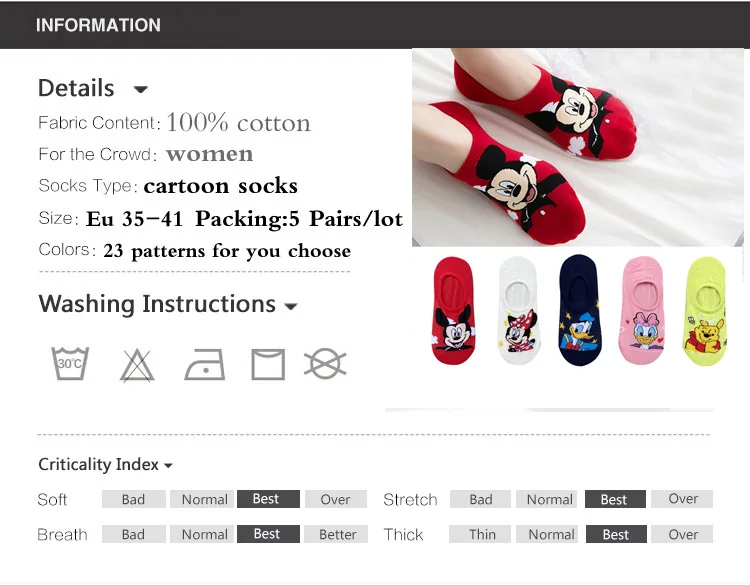Open the large Mickey socks photo
Image resolution: width=750 pixels, height=585 pixels.
(577, 147)
